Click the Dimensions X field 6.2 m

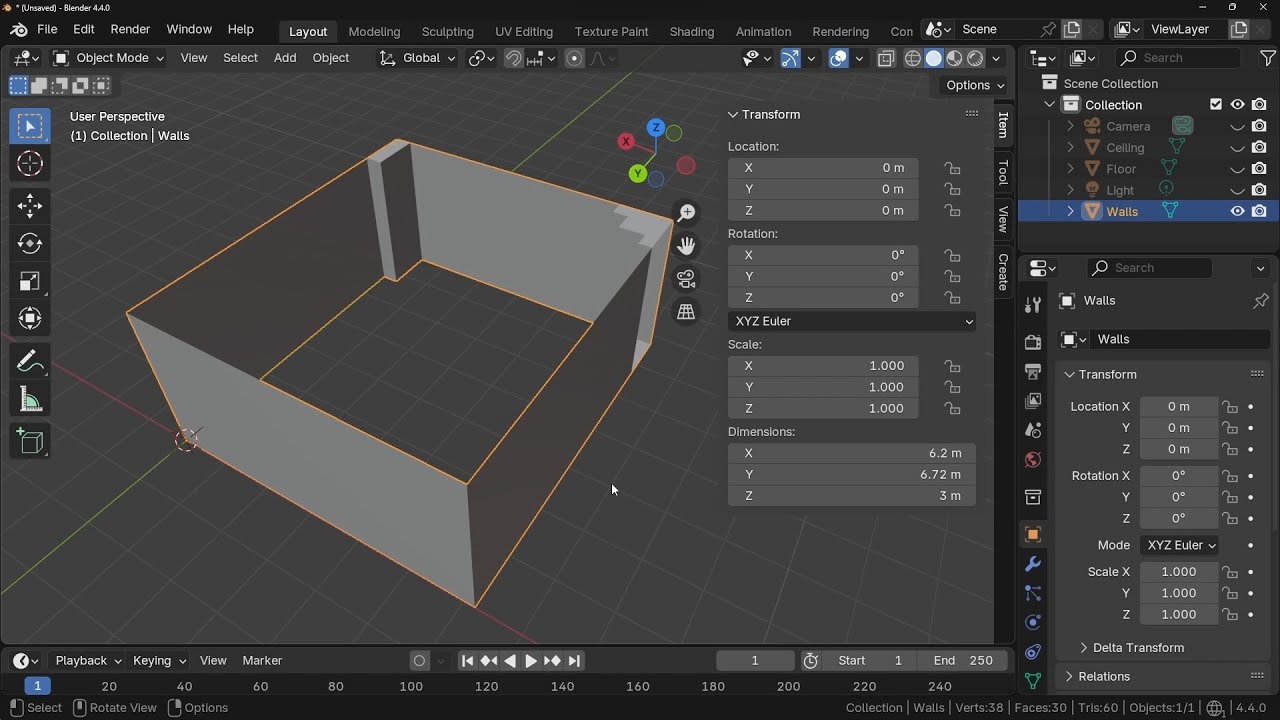[x=852, y=453]
